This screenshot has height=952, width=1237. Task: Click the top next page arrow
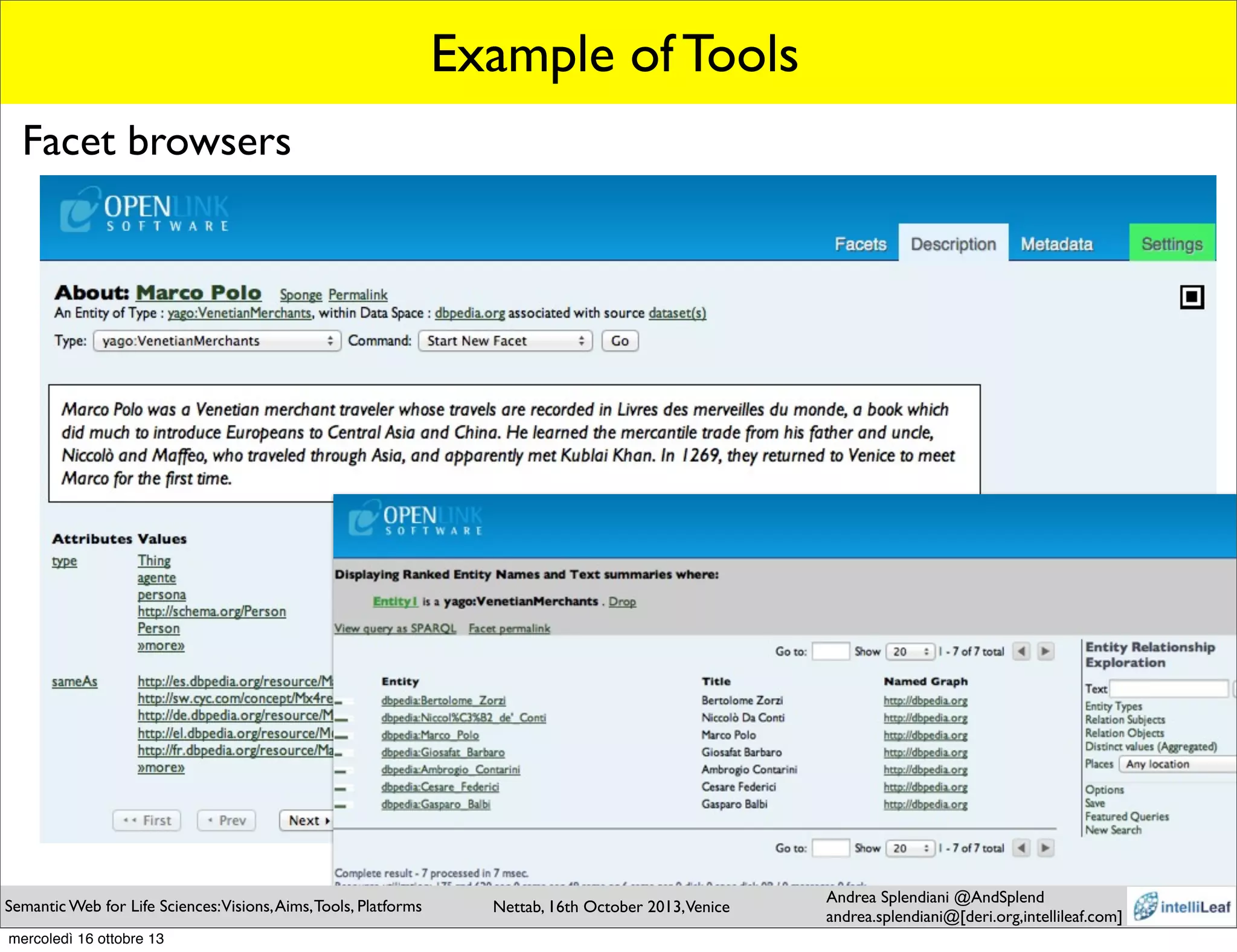(x=1046, y=651)
